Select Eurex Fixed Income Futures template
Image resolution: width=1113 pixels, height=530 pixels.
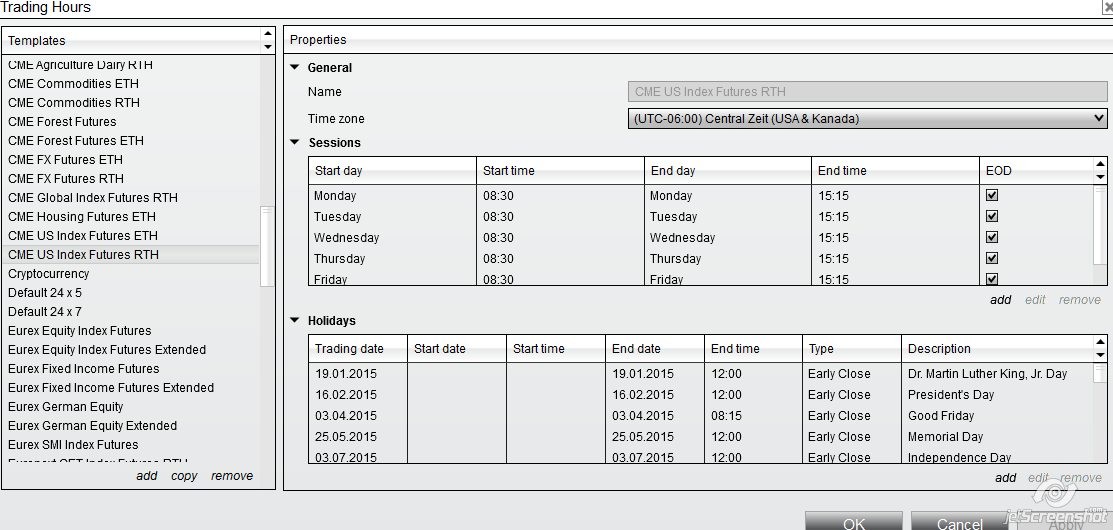[x=84, y=369]
